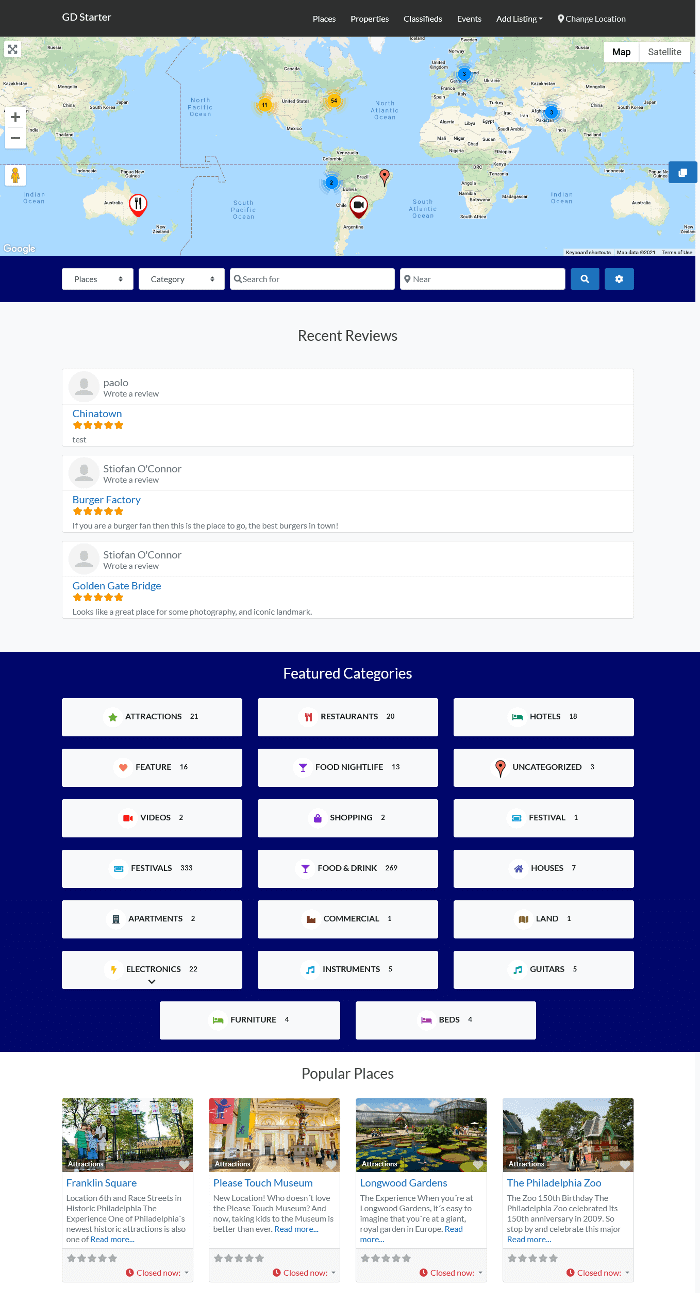Screen dimensions: 700x1293
Task: Click the map zoom in plus button
Action: 15,117
